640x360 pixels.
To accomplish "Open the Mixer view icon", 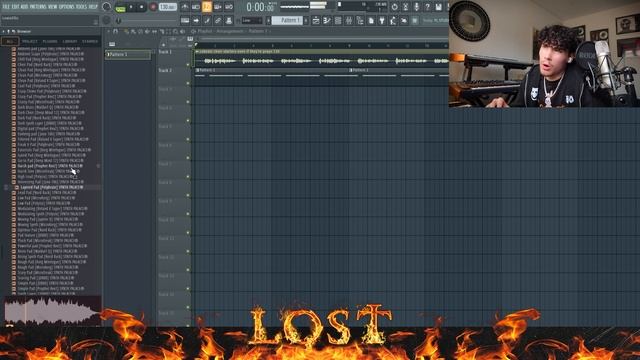I will [x=349, y=20].
